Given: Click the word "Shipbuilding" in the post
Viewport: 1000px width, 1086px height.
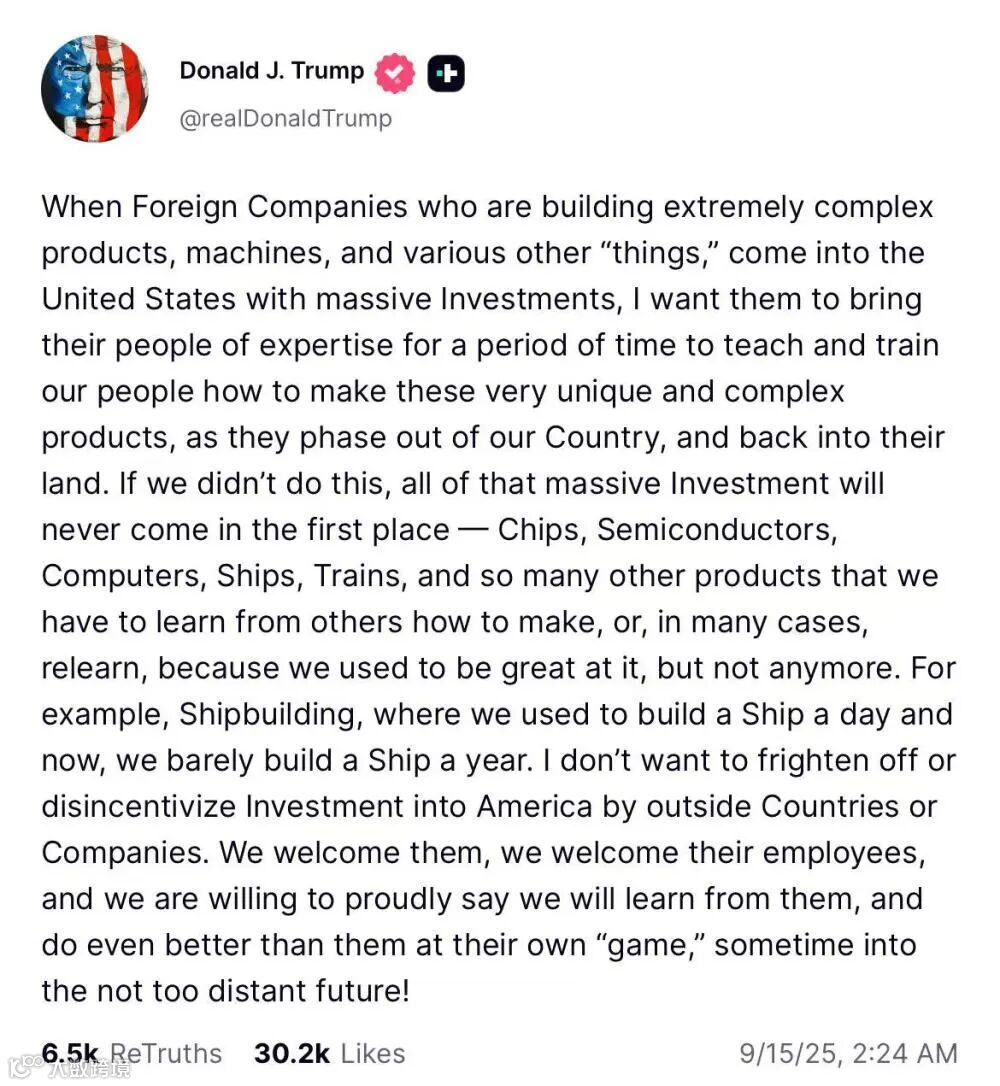Looking at the screenshot, I should [x=271, y=715].
